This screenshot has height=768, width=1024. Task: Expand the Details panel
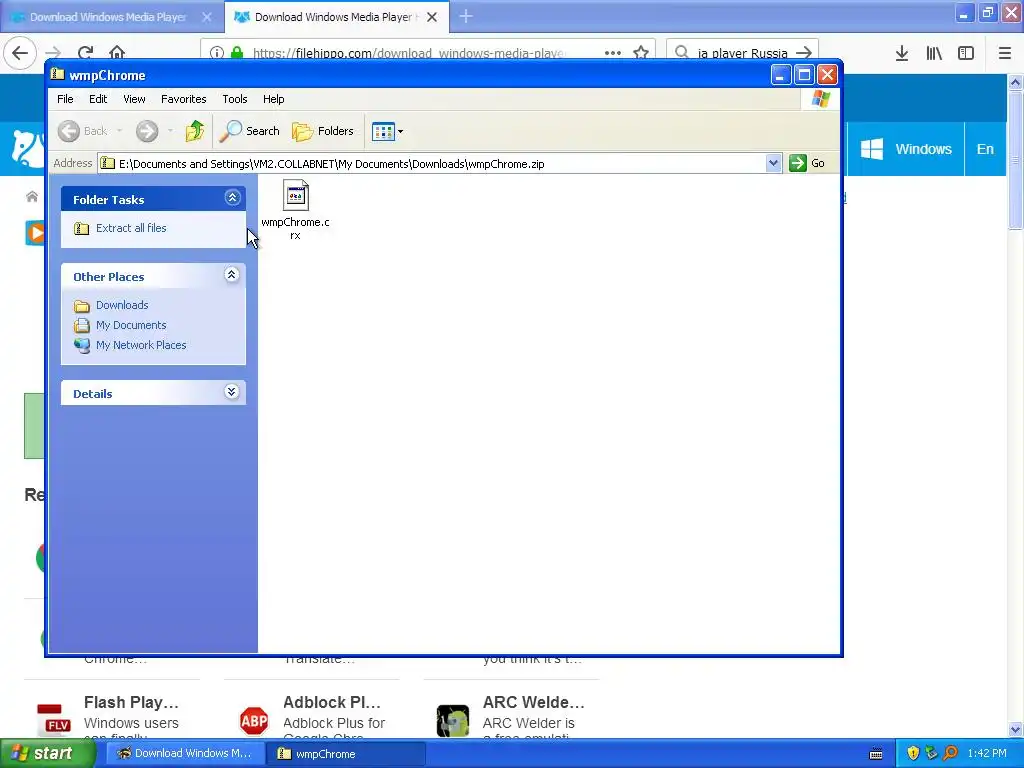(232, 392)
